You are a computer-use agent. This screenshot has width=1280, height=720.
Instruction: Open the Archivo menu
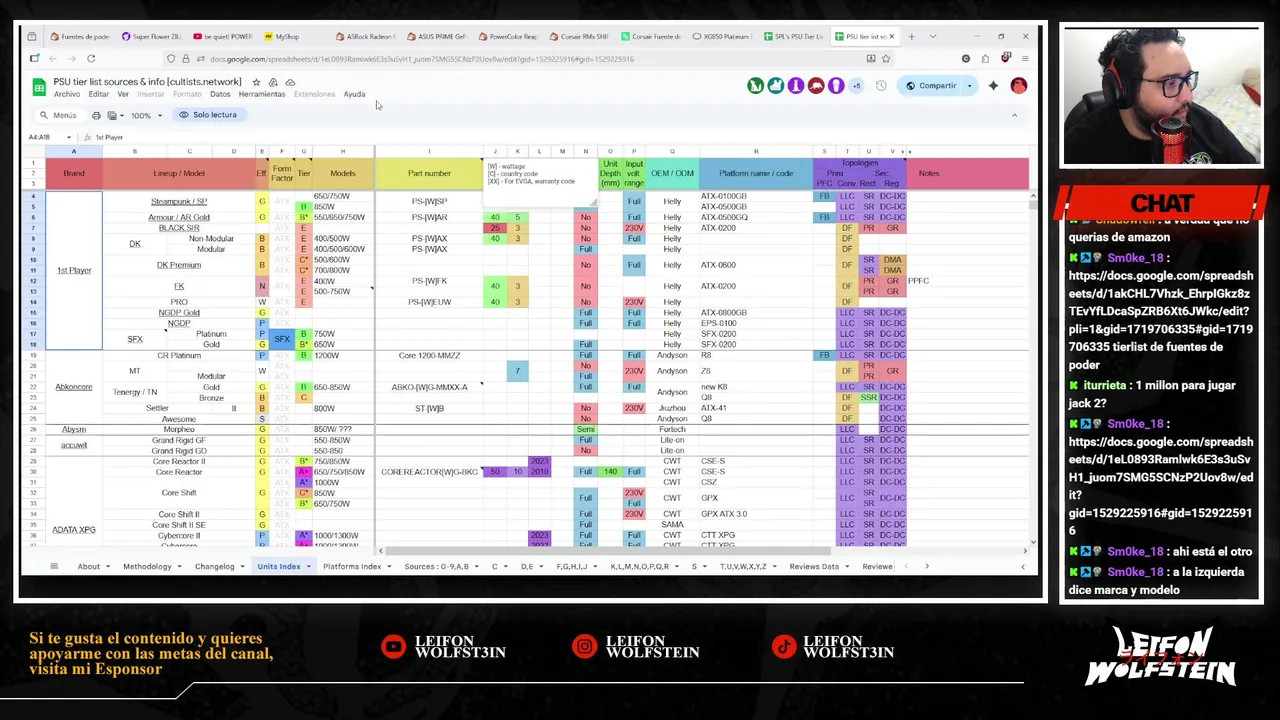tap(67, 94)
